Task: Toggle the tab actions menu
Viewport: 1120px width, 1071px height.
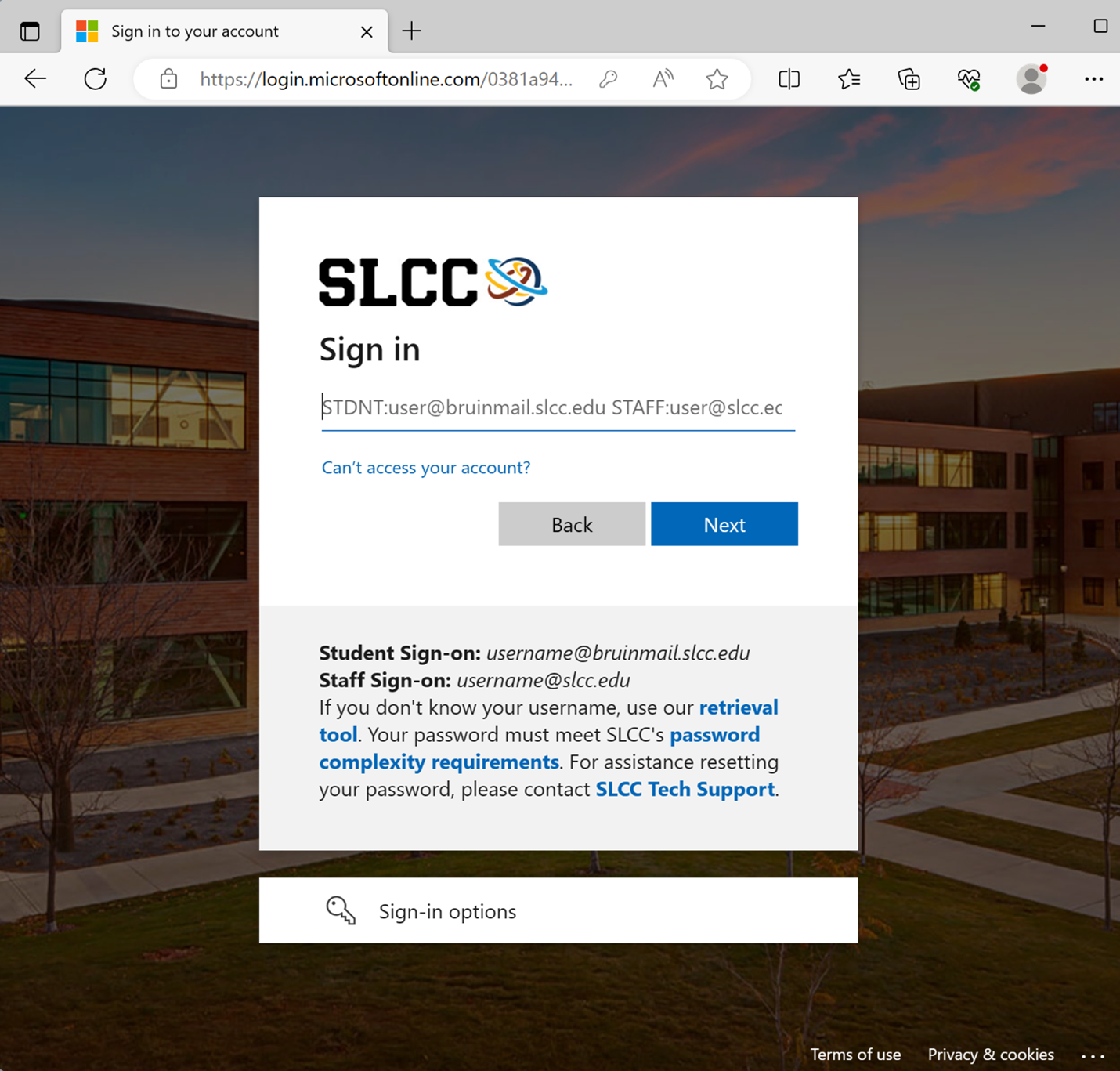Action: [x=30, y=31]
